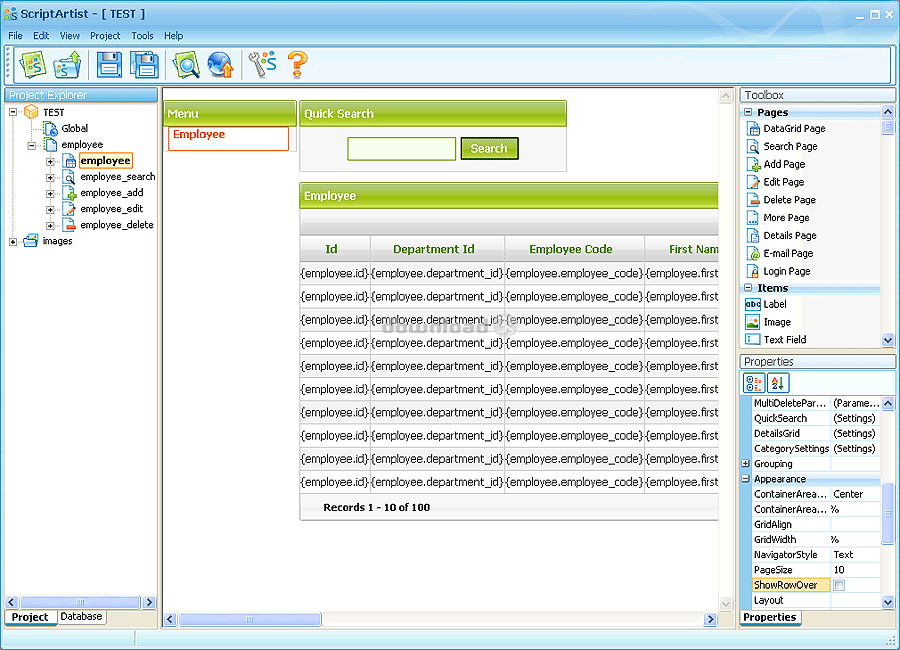The height and width of the screenshot is (650, 900).
Task: Click the question mark help icon
Action: click(x=297, y=65)
